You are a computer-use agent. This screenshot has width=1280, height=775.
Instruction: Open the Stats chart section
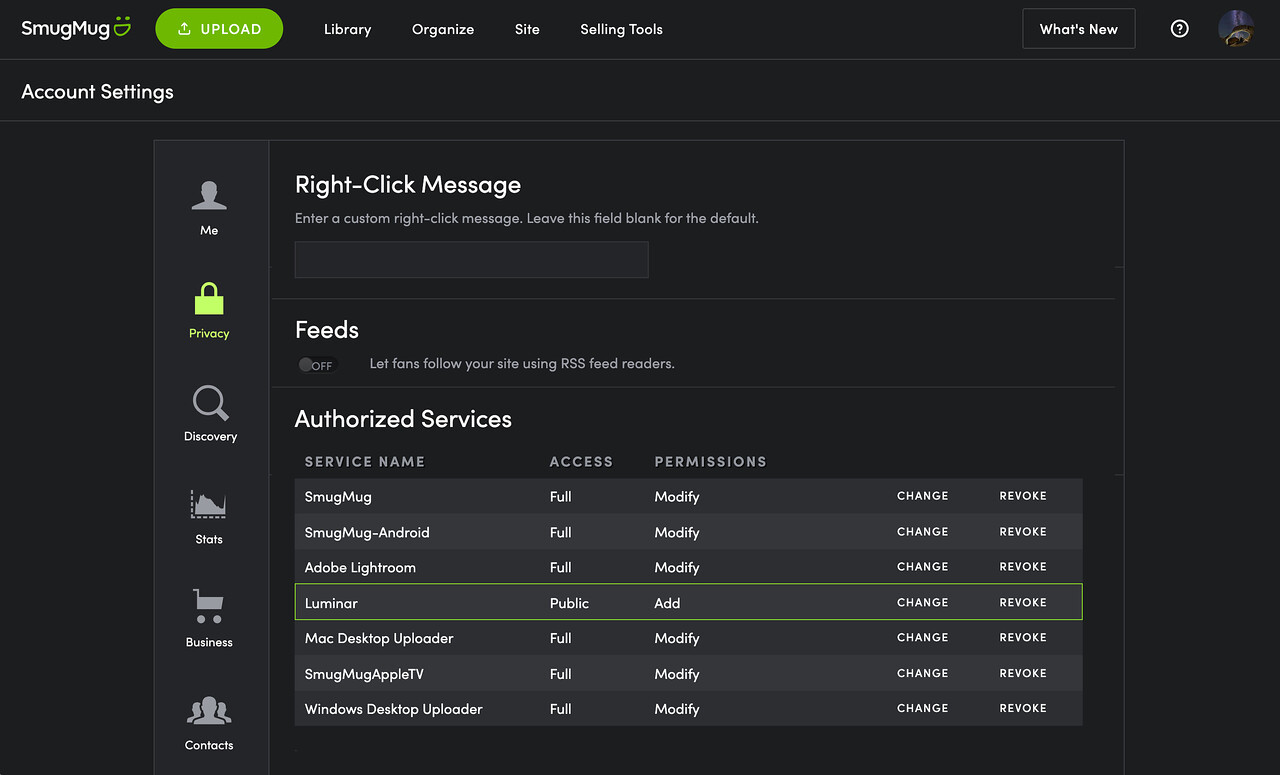click(209, 517)
